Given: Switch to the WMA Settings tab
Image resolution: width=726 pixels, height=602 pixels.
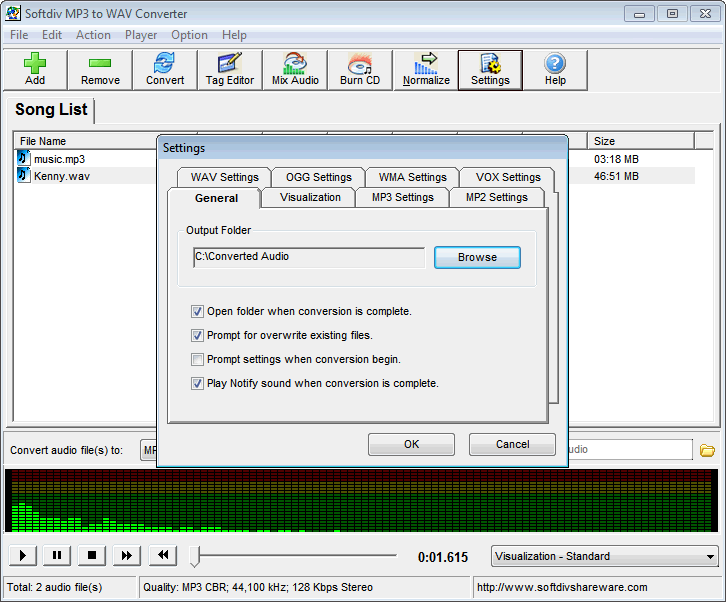Looking at the screenshot, I should click(413, 177).
